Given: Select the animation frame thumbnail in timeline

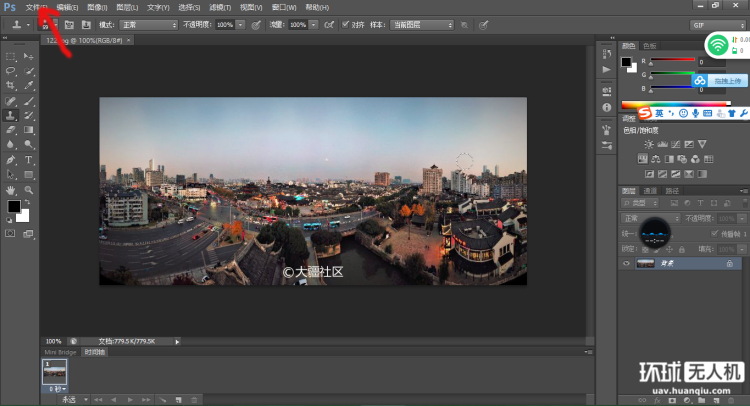Looking at the screenshot, I should (54, 370).
